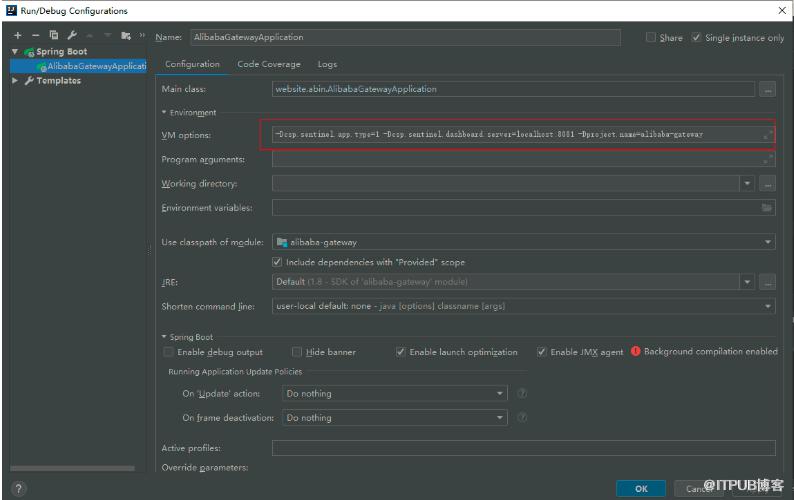Open the JRE dropdown
The image size is (794, 500).
pyautogui.click(x=747, y=282)
